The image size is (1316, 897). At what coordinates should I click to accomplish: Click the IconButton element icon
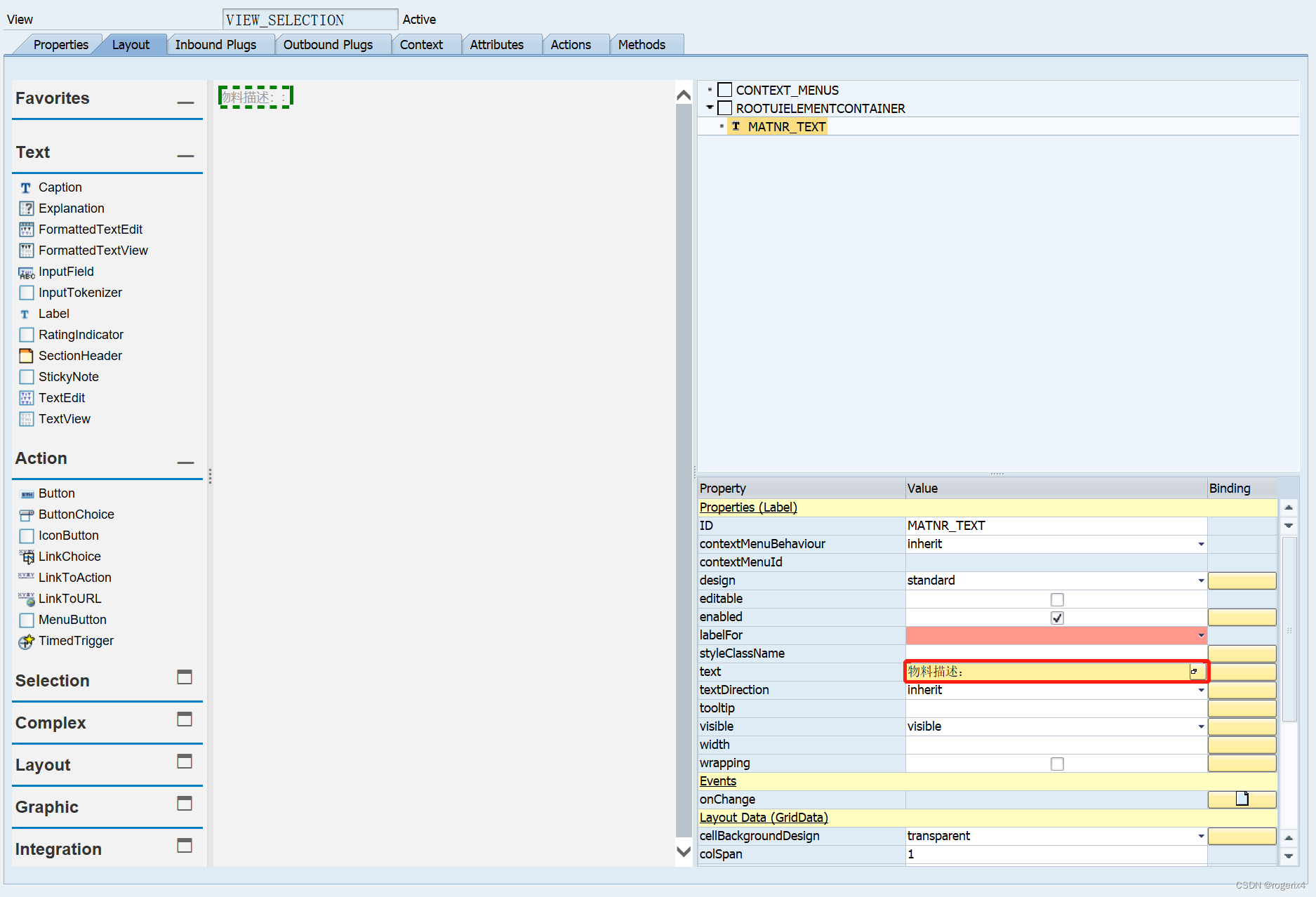[26, 536]
